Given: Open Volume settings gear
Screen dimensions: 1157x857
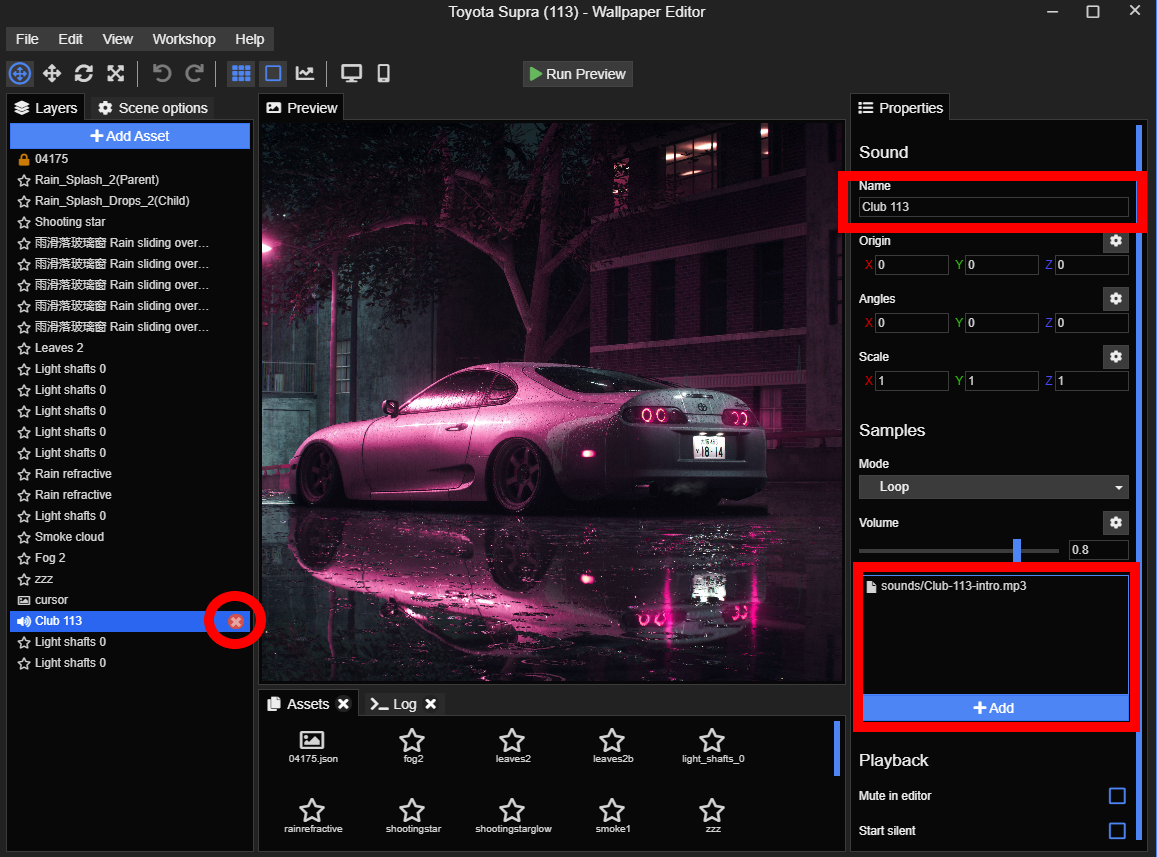Looking at the screenshot, I should [1116, 523].
